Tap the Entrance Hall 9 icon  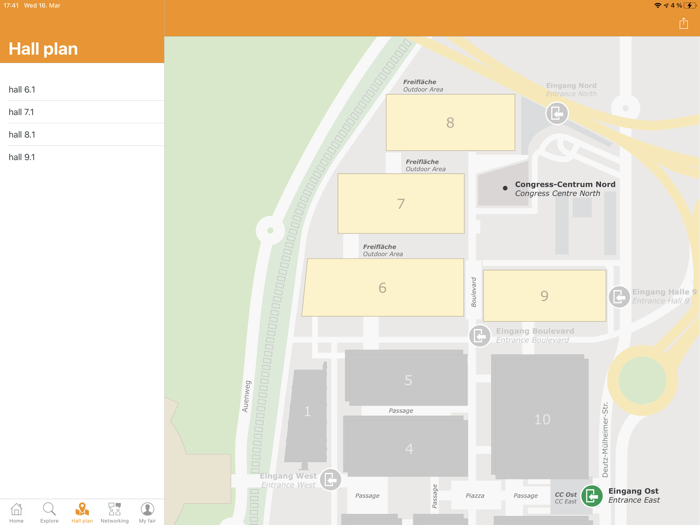pyautogui.click(x=619, y=296)
